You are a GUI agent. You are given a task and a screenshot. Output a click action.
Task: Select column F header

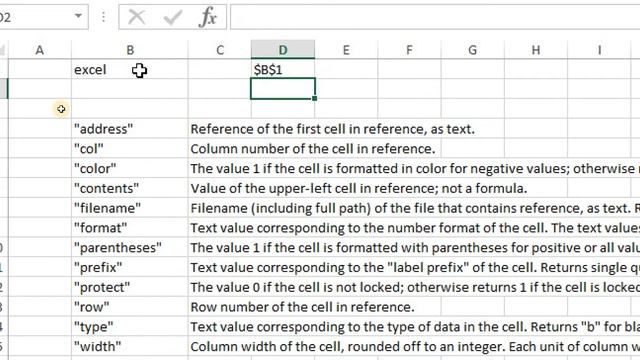pos(409,50)
